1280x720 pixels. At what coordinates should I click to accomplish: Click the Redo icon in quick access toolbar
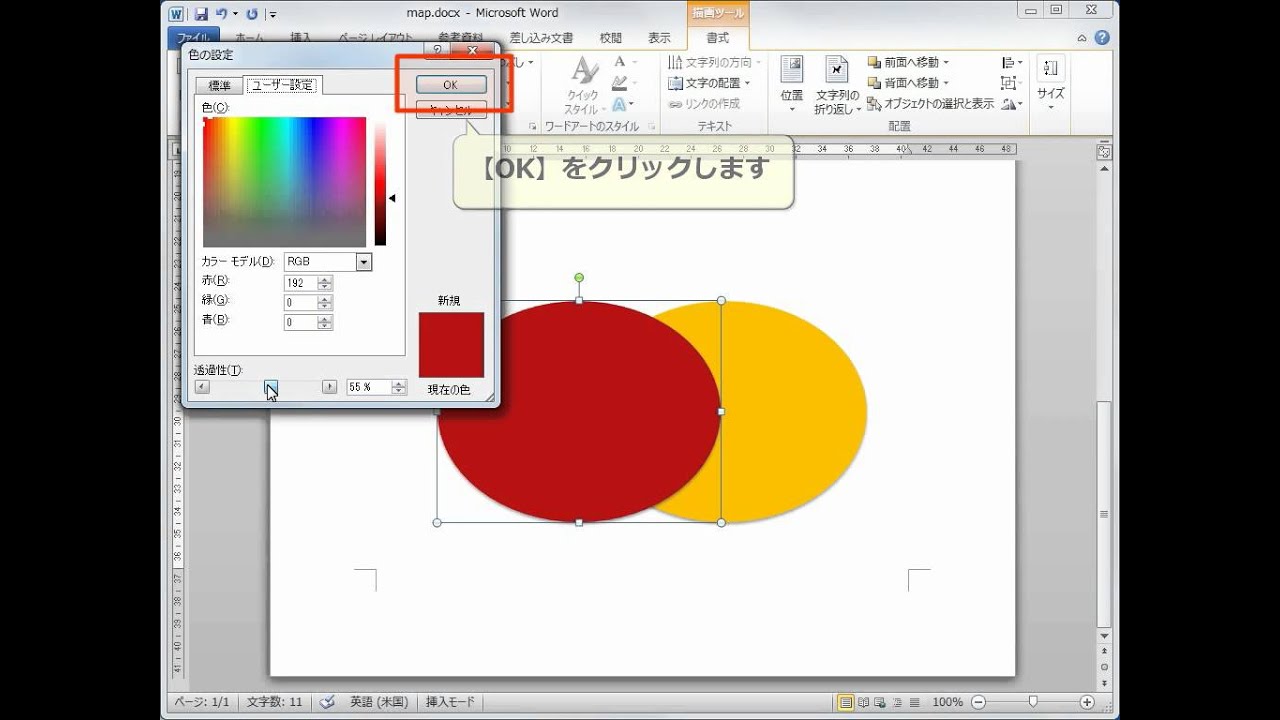pos(251,14)
